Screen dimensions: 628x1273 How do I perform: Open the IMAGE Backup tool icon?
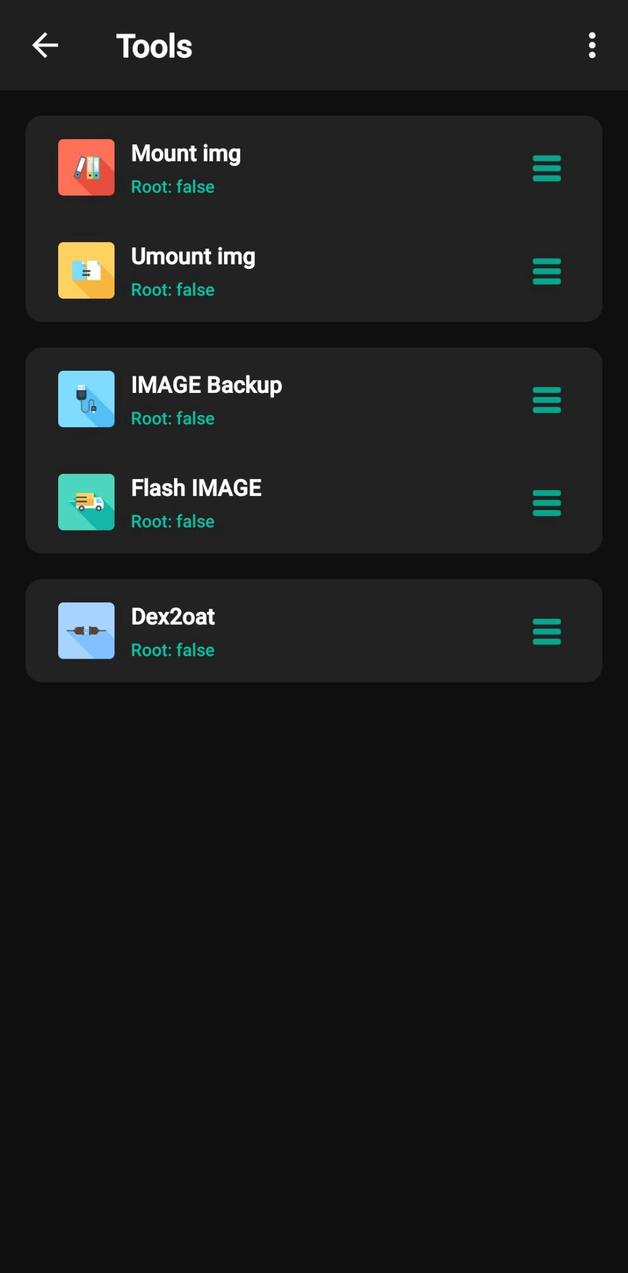tap(86, 398)
